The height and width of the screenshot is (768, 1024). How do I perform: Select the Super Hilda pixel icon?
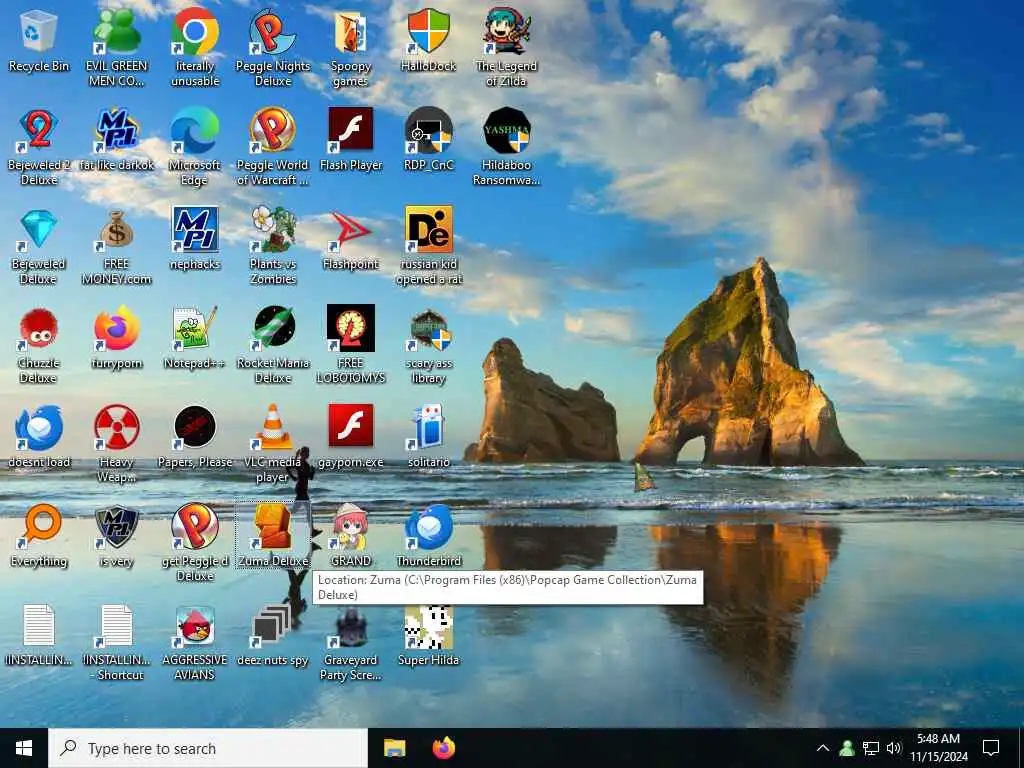(x=428, y=635)
